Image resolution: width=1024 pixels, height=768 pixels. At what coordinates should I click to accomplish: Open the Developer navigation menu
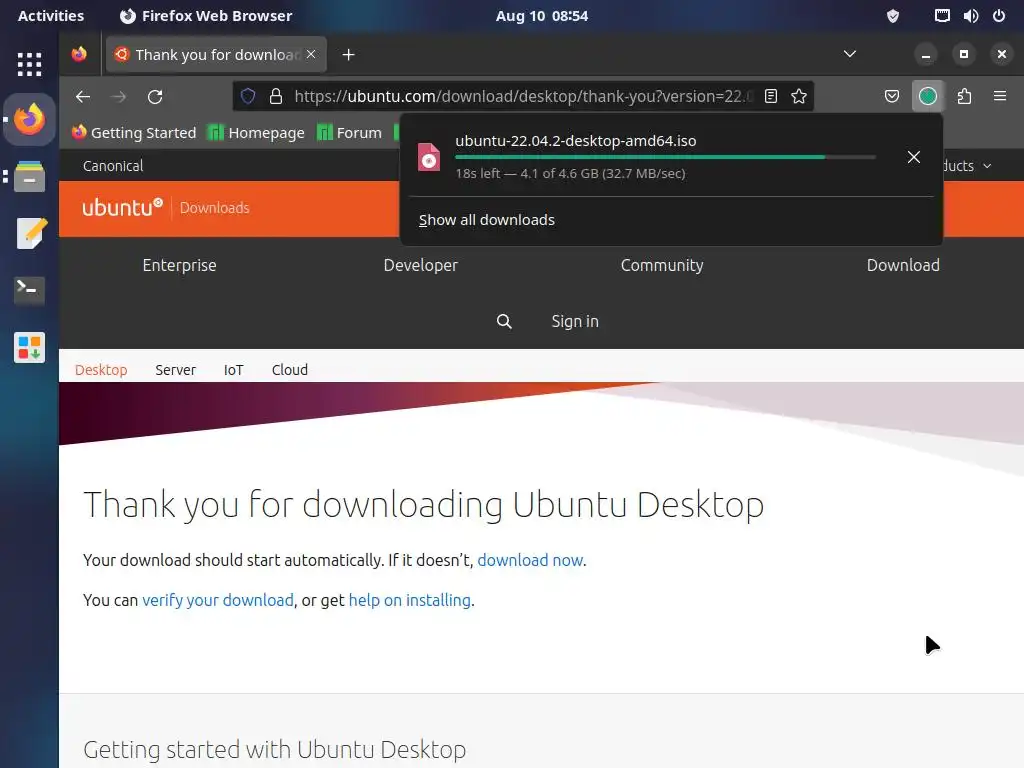tap(421, 265)
